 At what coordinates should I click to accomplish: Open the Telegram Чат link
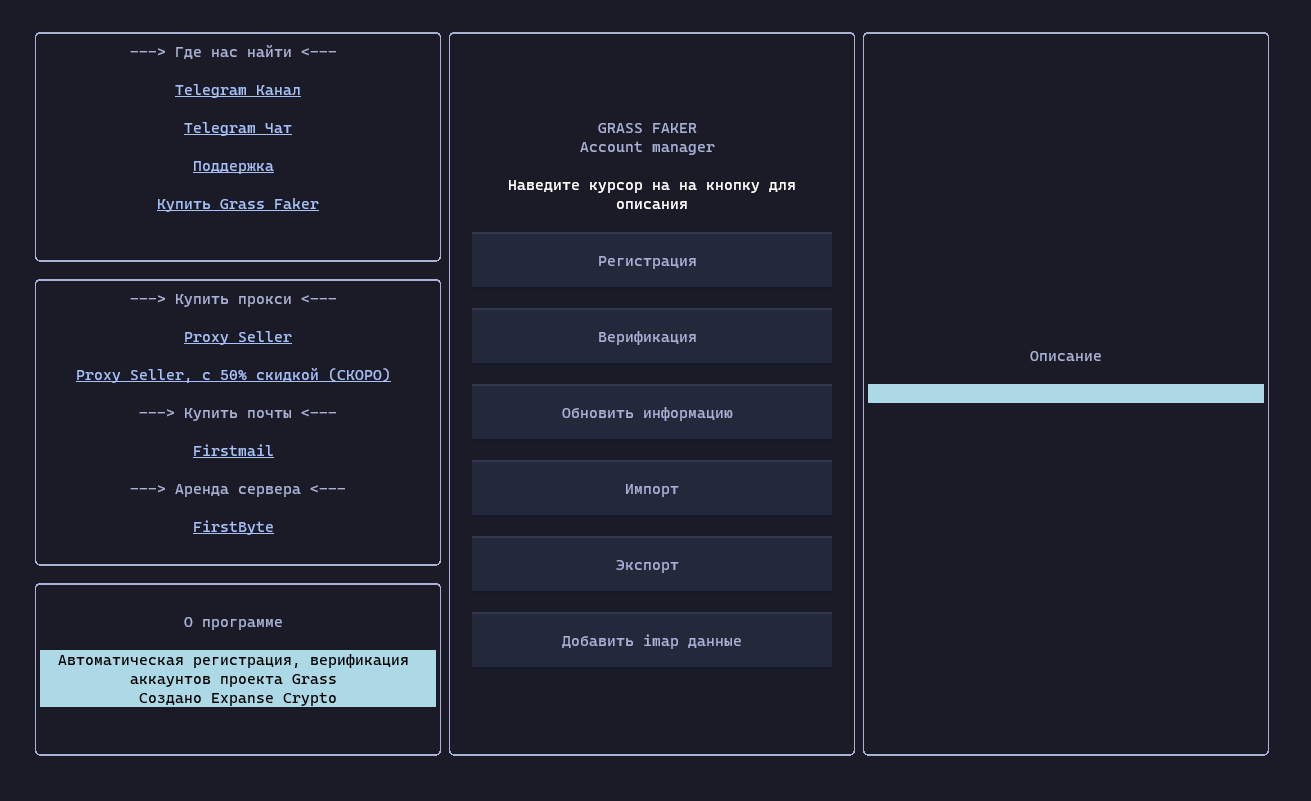coord(237,128)
